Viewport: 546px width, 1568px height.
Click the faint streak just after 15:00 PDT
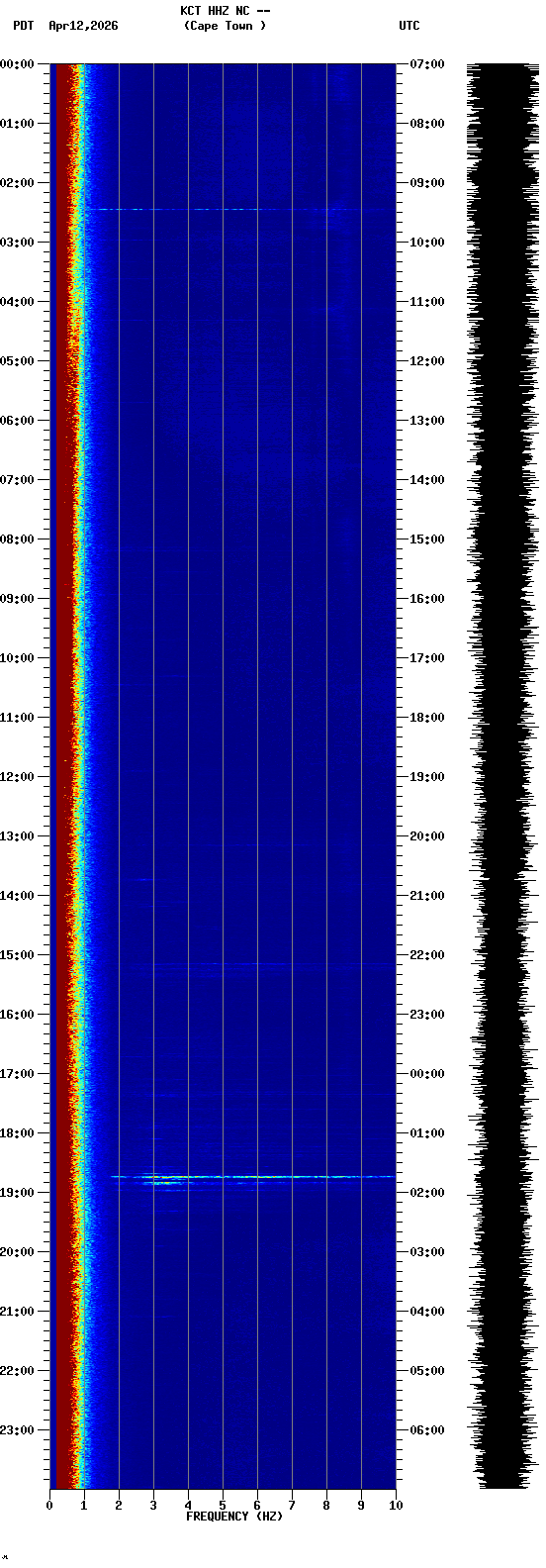click(x=262, y=963)
